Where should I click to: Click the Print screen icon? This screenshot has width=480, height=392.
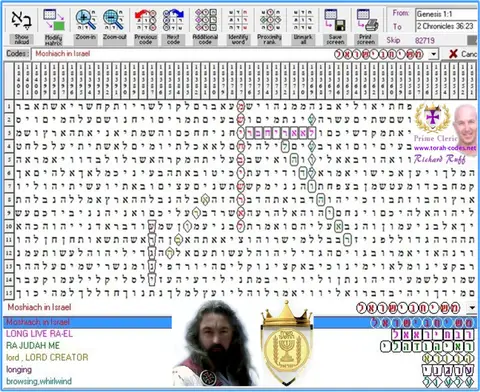(x=367, y=20)
